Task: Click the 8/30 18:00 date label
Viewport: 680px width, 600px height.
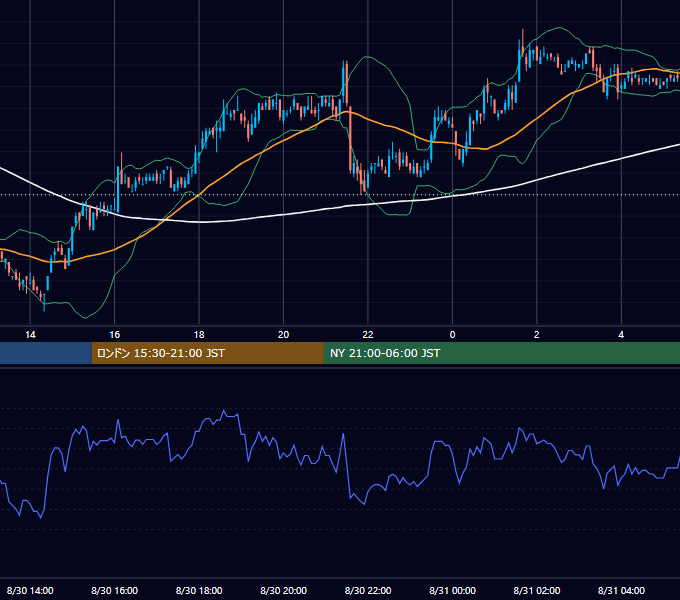Action: coord(199,590)
